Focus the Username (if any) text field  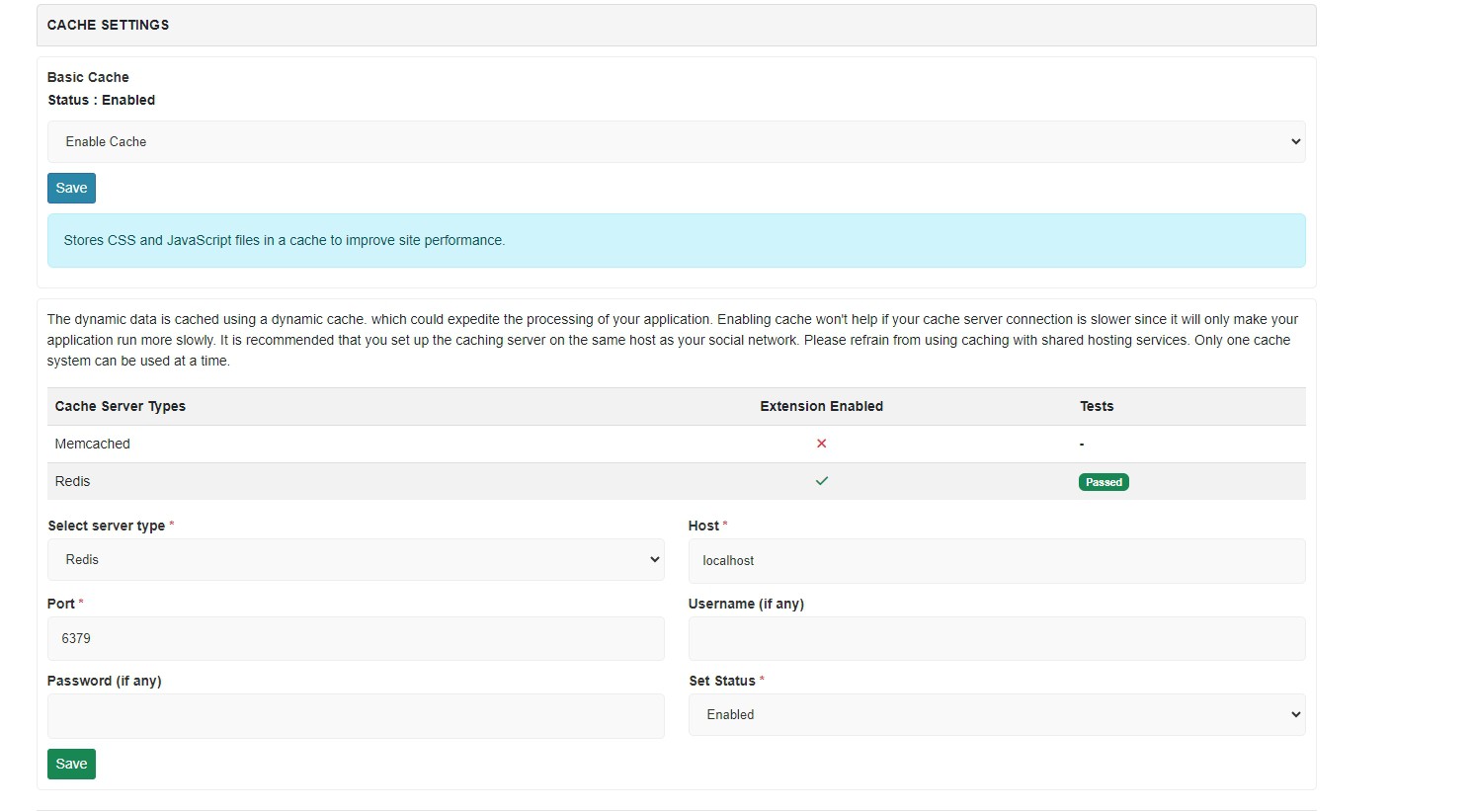coord(996,638)
